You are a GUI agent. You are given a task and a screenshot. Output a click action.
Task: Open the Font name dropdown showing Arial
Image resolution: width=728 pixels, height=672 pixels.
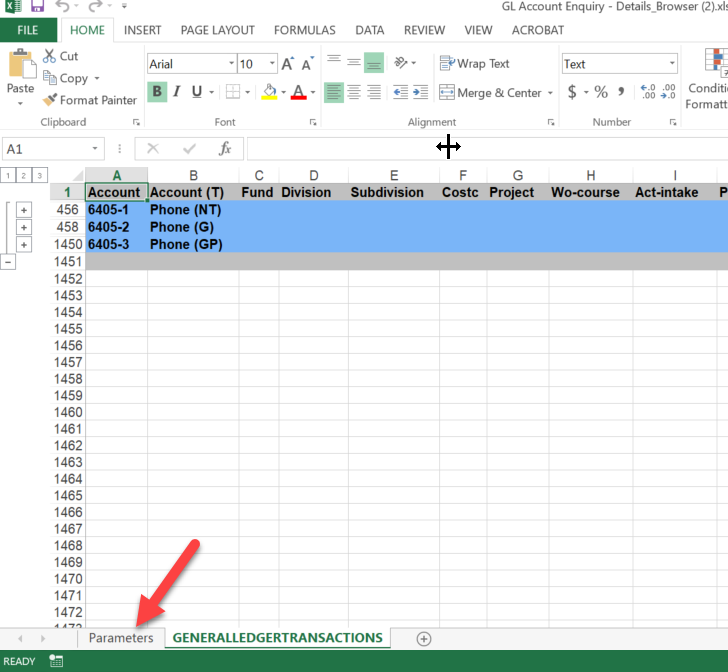tap(231, 64)
